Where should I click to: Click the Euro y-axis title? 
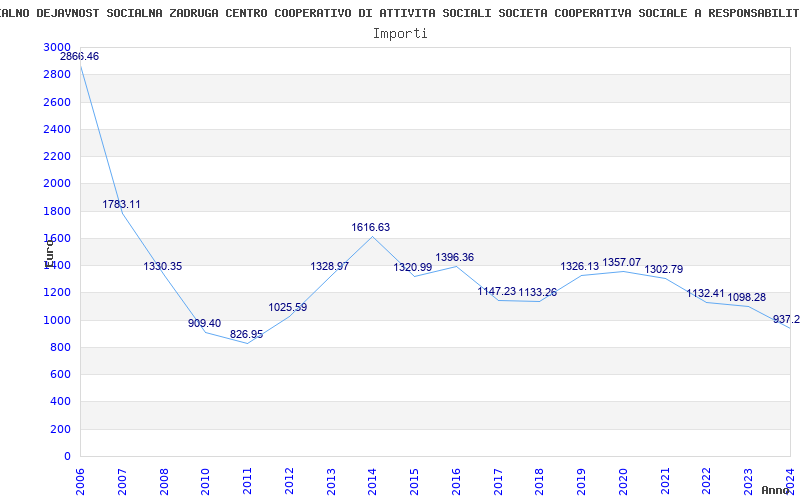48,253
